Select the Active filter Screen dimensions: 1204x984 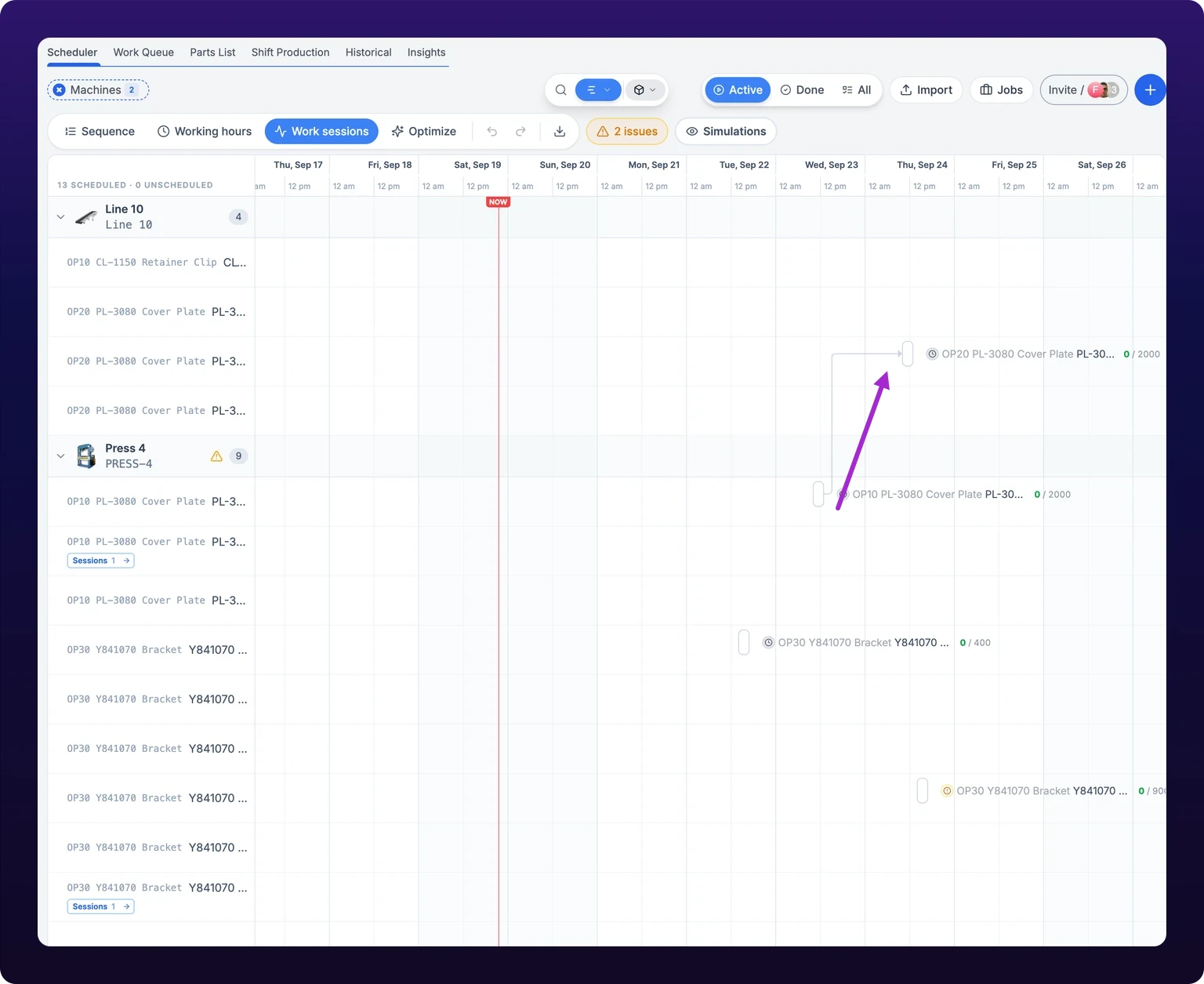click(x=738, y=90)
